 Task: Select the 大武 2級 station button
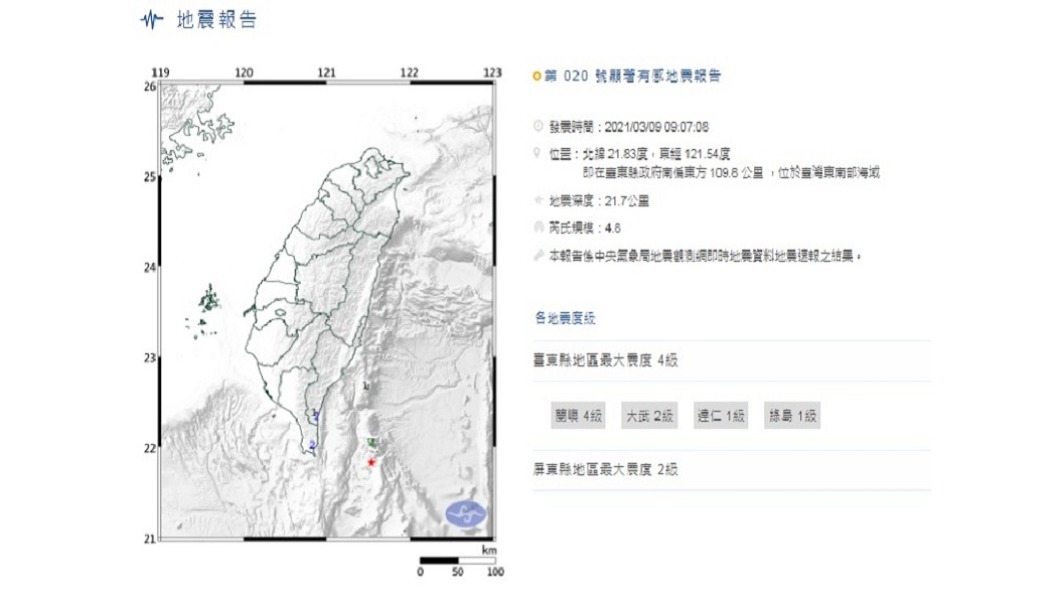tap(650, 416)
